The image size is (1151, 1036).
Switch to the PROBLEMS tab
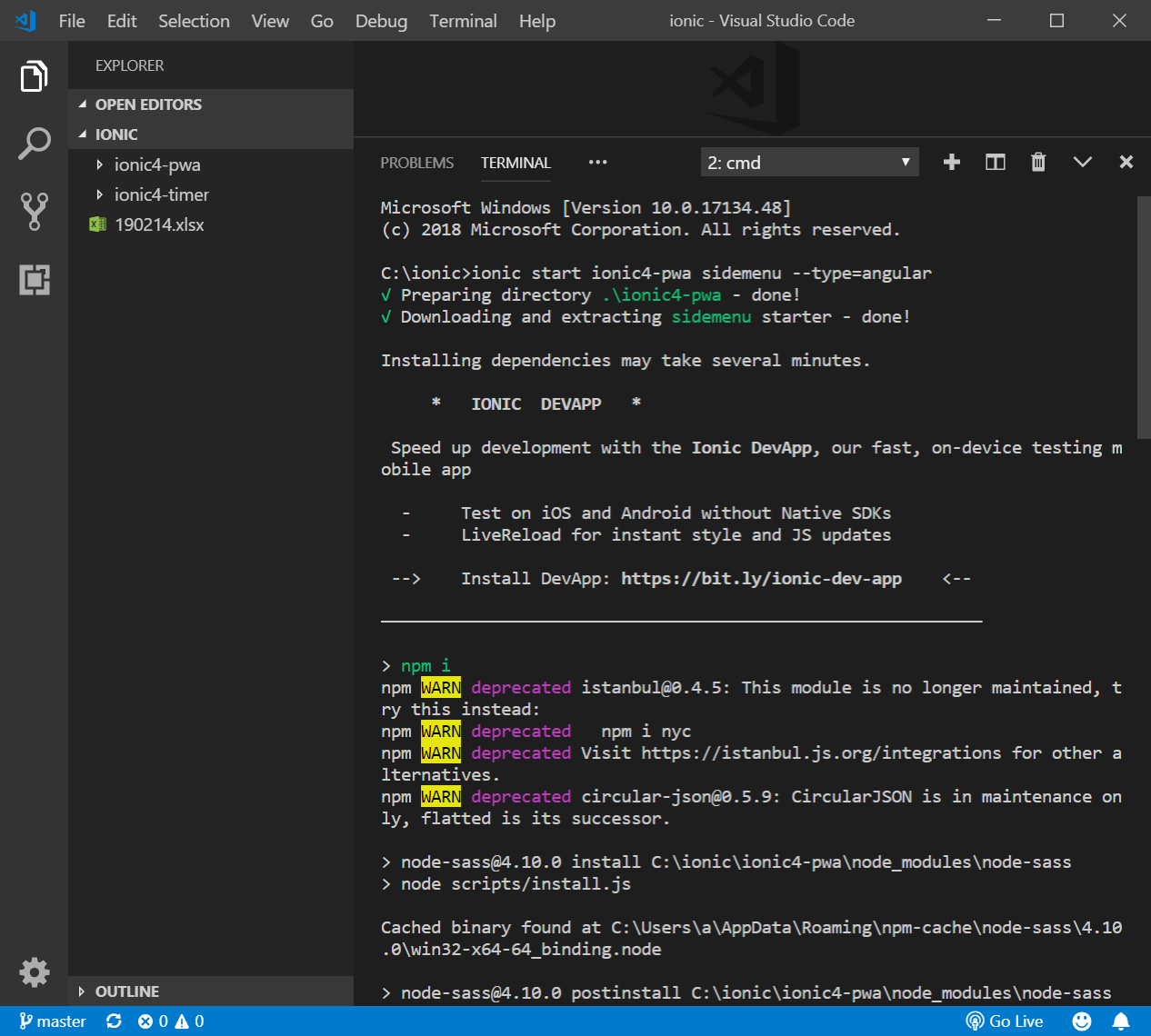pos(416,163)
